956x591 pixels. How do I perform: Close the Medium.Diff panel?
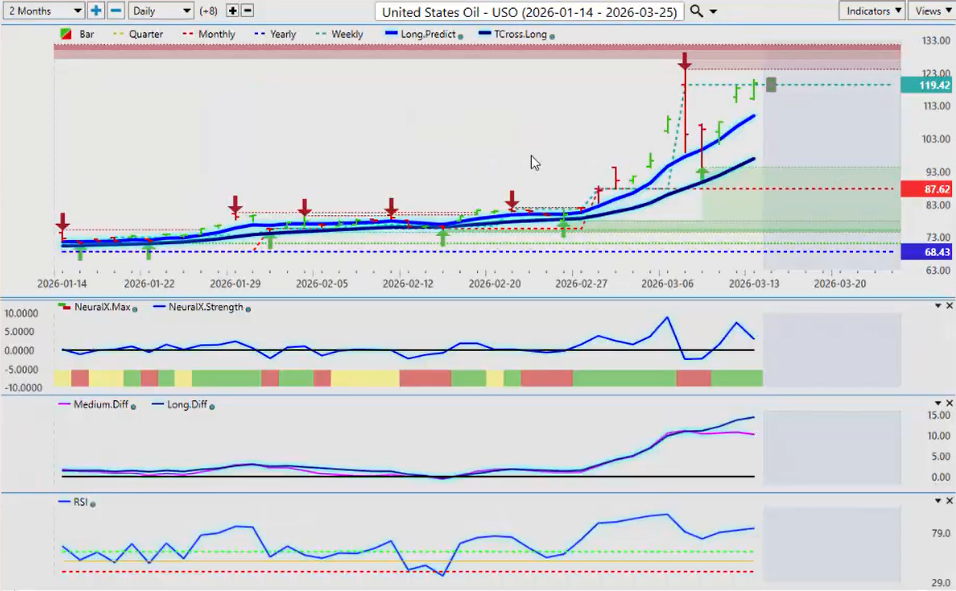(949, 403)
